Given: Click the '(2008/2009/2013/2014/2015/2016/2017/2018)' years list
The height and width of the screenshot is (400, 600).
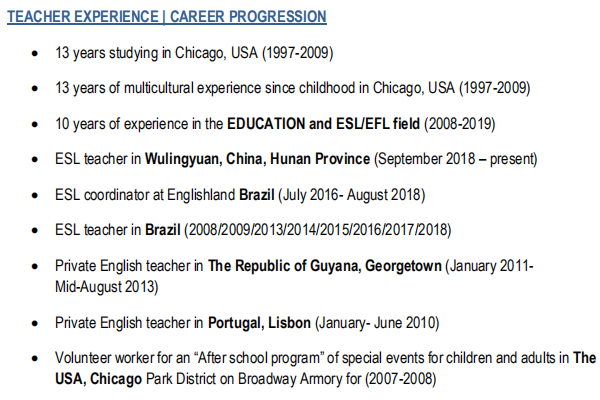Looking at the screenshot, I should [317, 230].
